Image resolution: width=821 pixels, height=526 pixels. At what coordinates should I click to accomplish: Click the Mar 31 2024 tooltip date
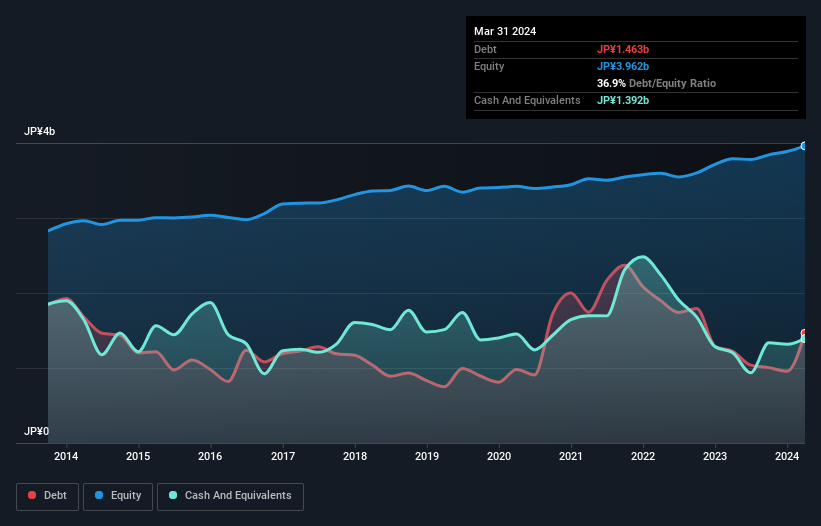pos(505,31)
